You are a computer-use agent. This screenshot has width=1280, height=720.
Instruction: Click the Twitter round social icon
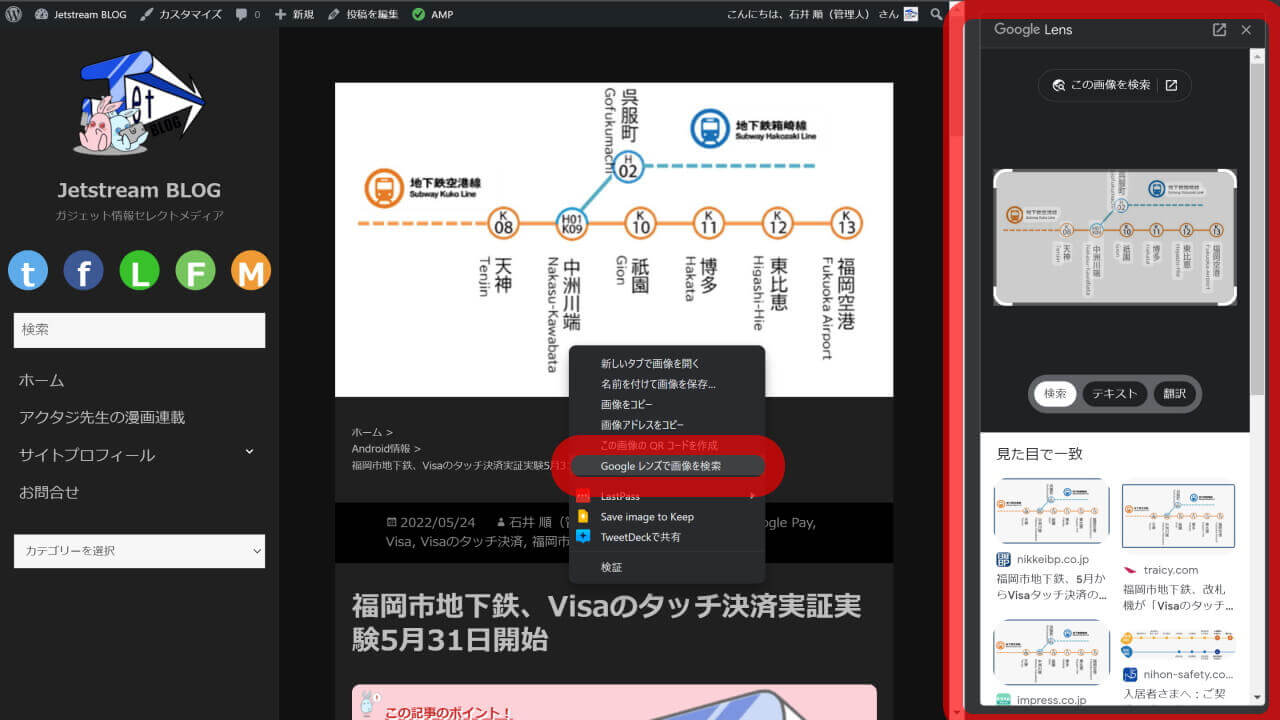[28, 270]
